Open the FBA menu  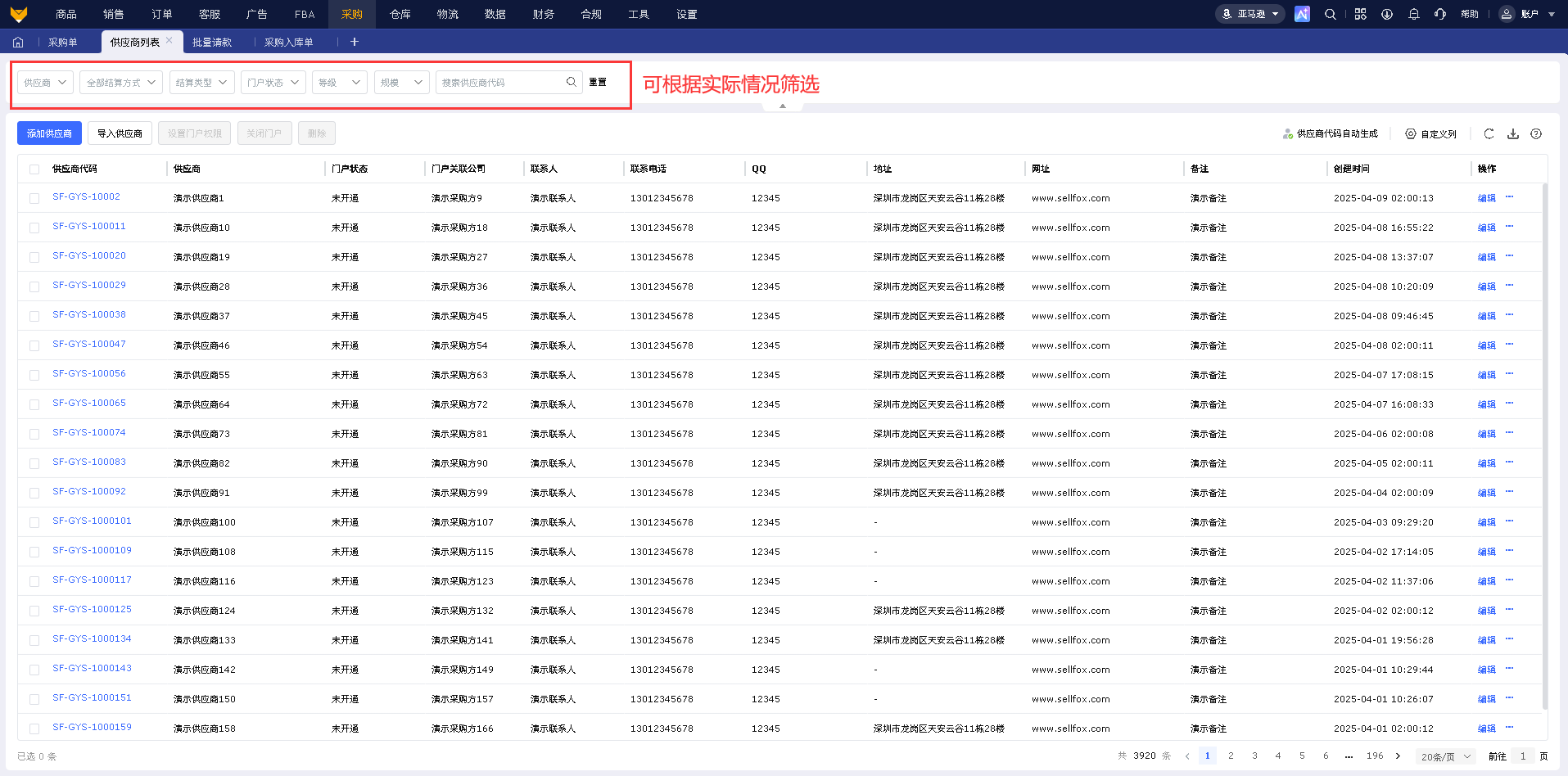click(x=305, y=14)
